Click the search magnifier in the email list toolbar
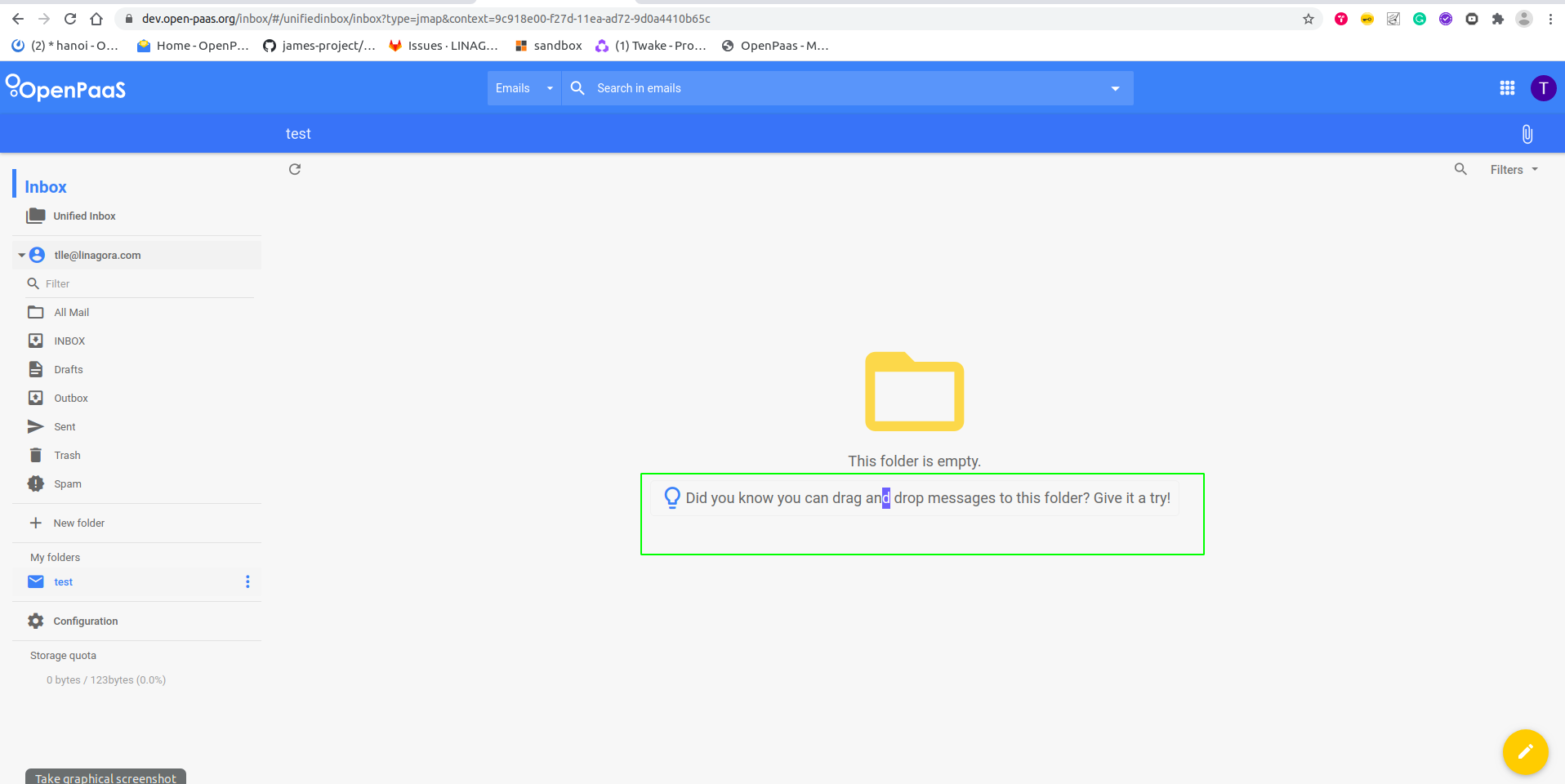This screenshot has height=784, width=1565. (1460, 169)
